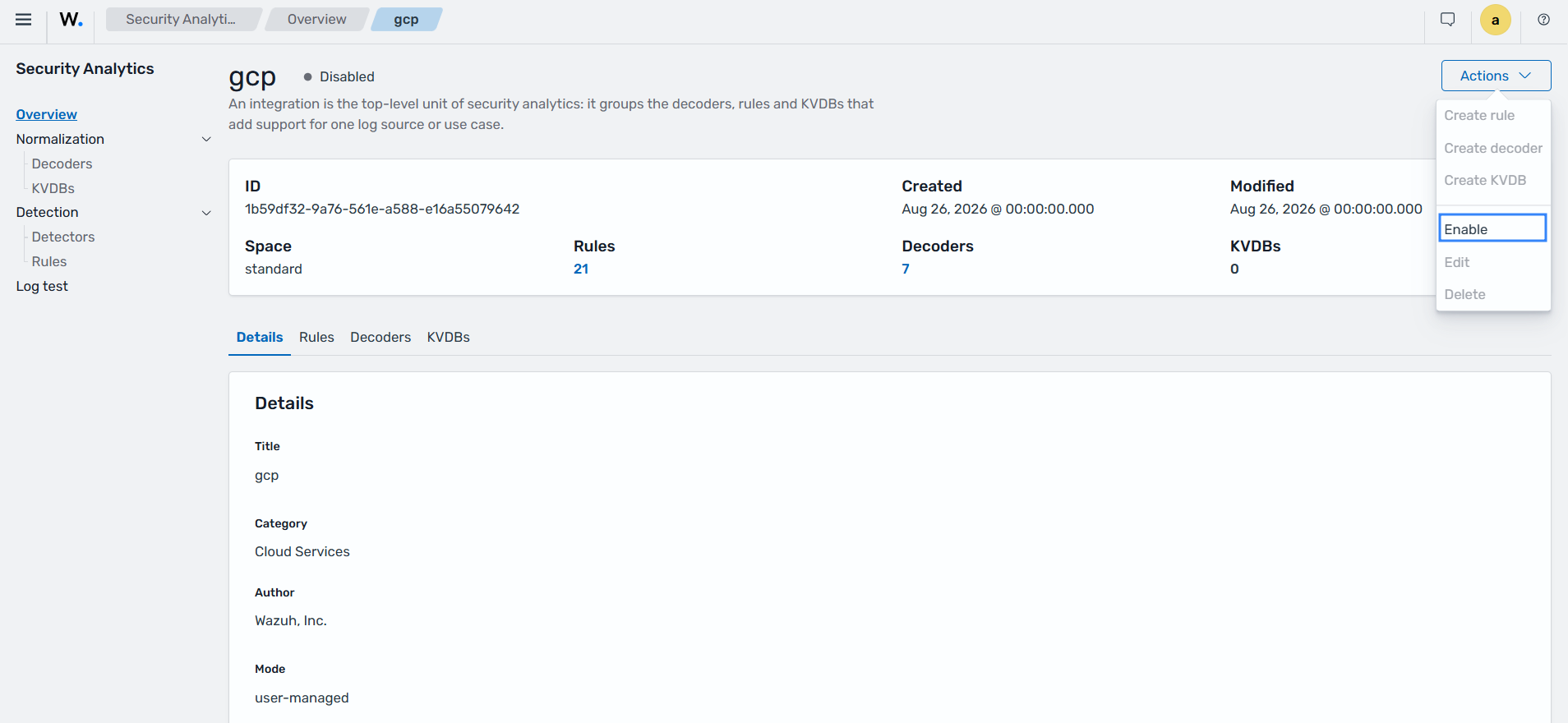Click the user-managed mode value
1568x723 pixels.
coord(302,698)
